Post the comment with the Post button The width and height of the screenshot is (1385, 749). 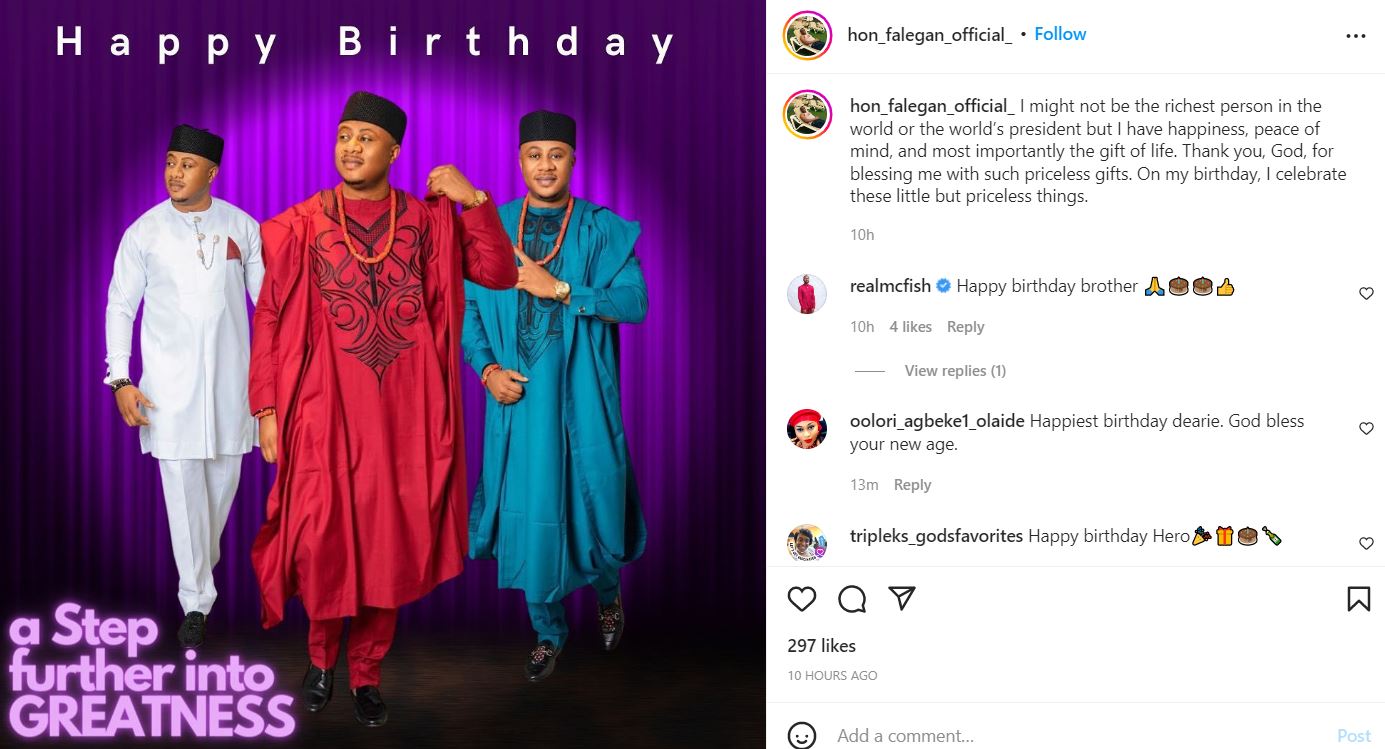pos(1353,735)
